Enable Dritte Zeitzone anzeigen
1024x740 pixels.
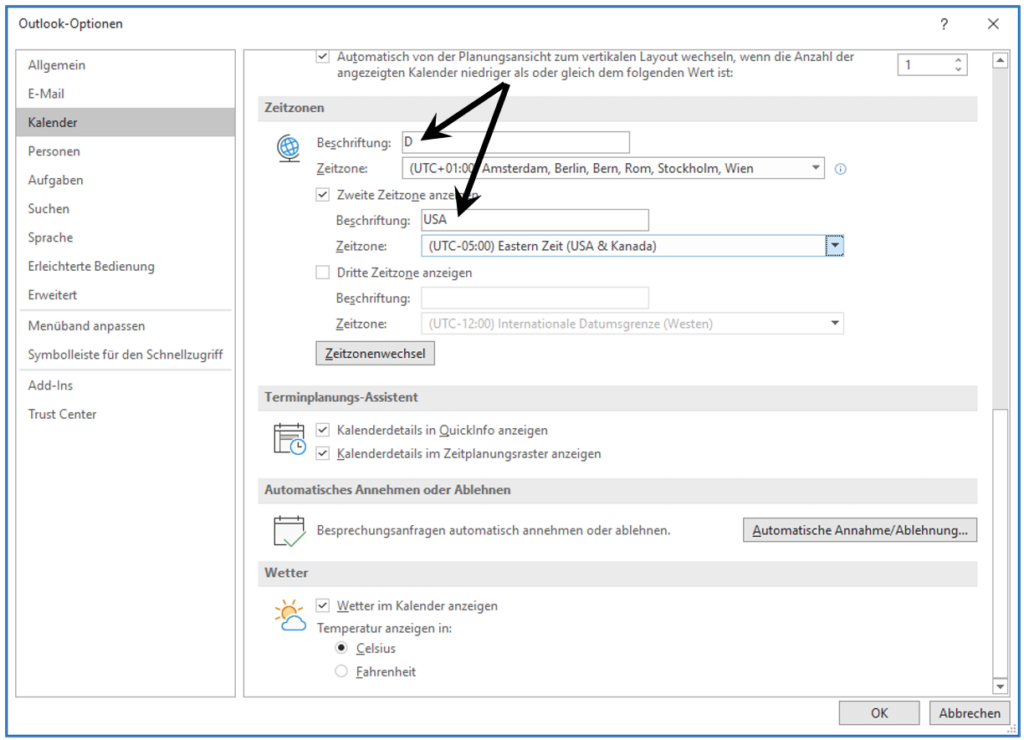coord(323,272)
